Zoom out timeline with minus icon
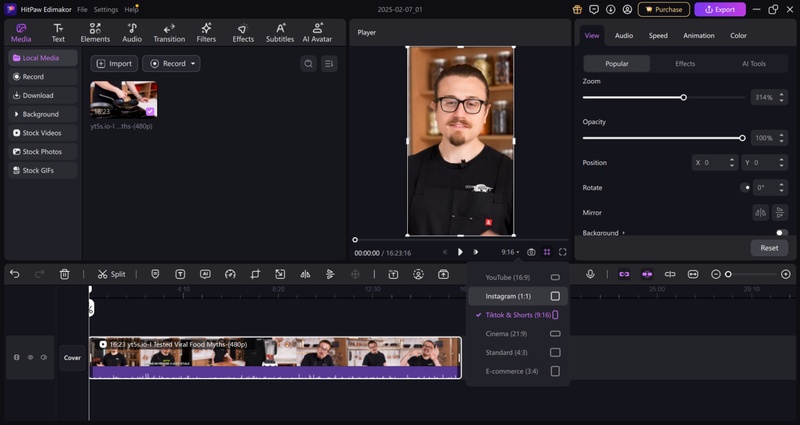The height and width of the screenshot is (425, 800). point(715,274)
